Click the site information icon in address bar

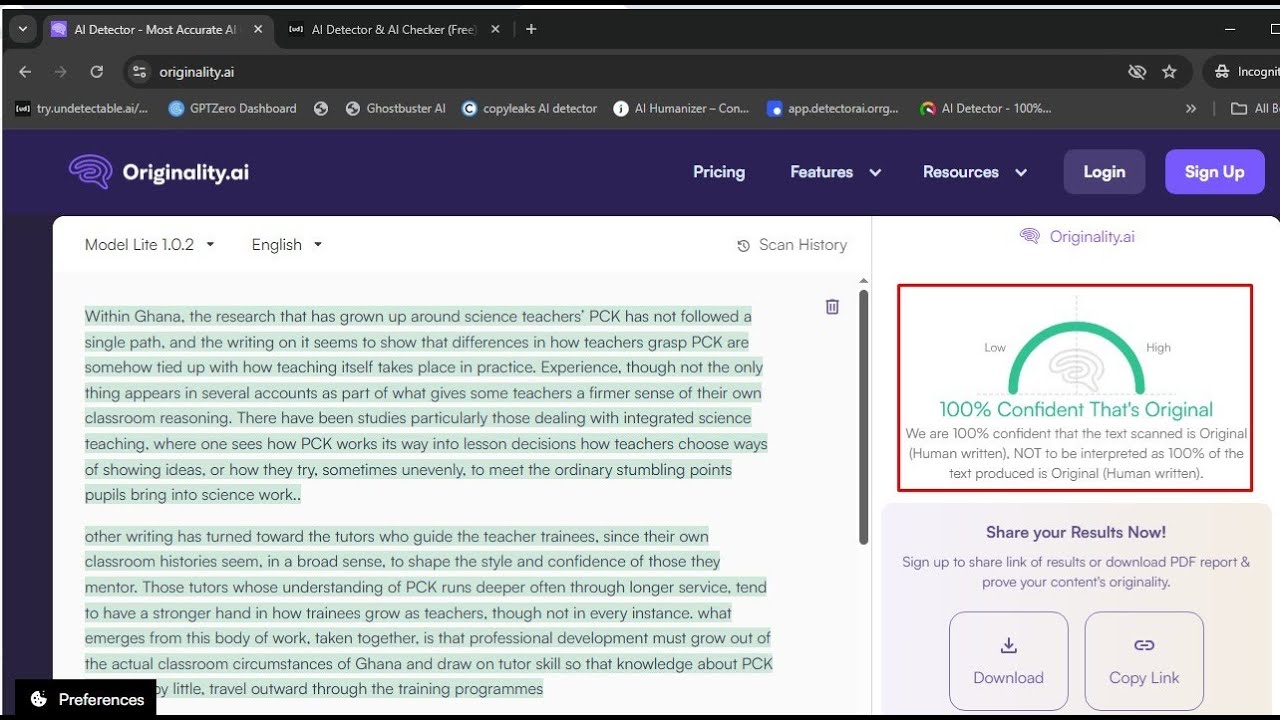click(140, 72)
